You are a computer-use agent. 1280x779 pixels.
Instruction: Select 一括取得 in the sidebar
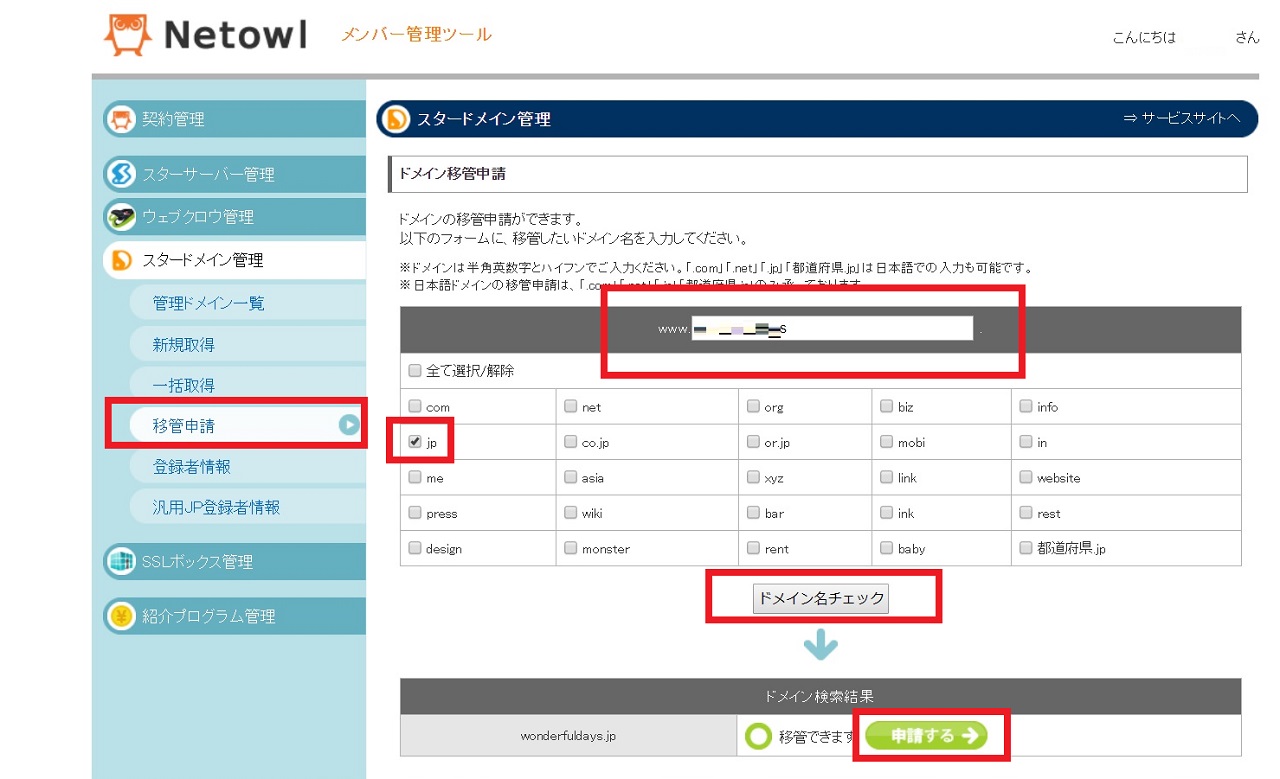[x=184, y=385]
